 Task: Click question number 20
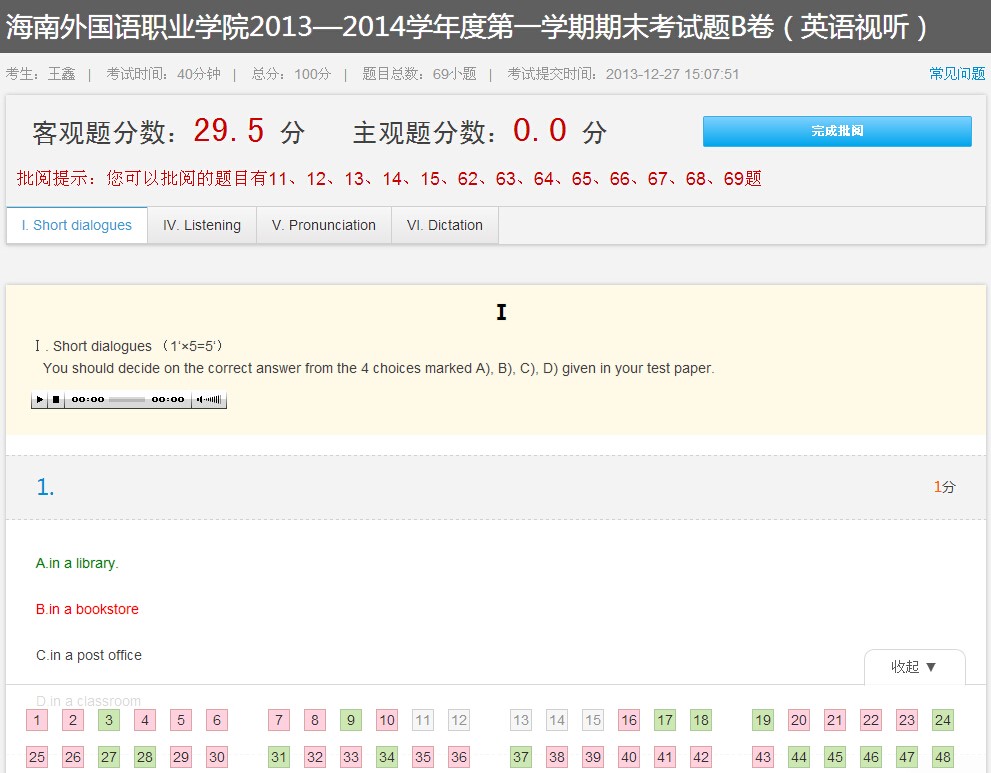click(799, 720)
